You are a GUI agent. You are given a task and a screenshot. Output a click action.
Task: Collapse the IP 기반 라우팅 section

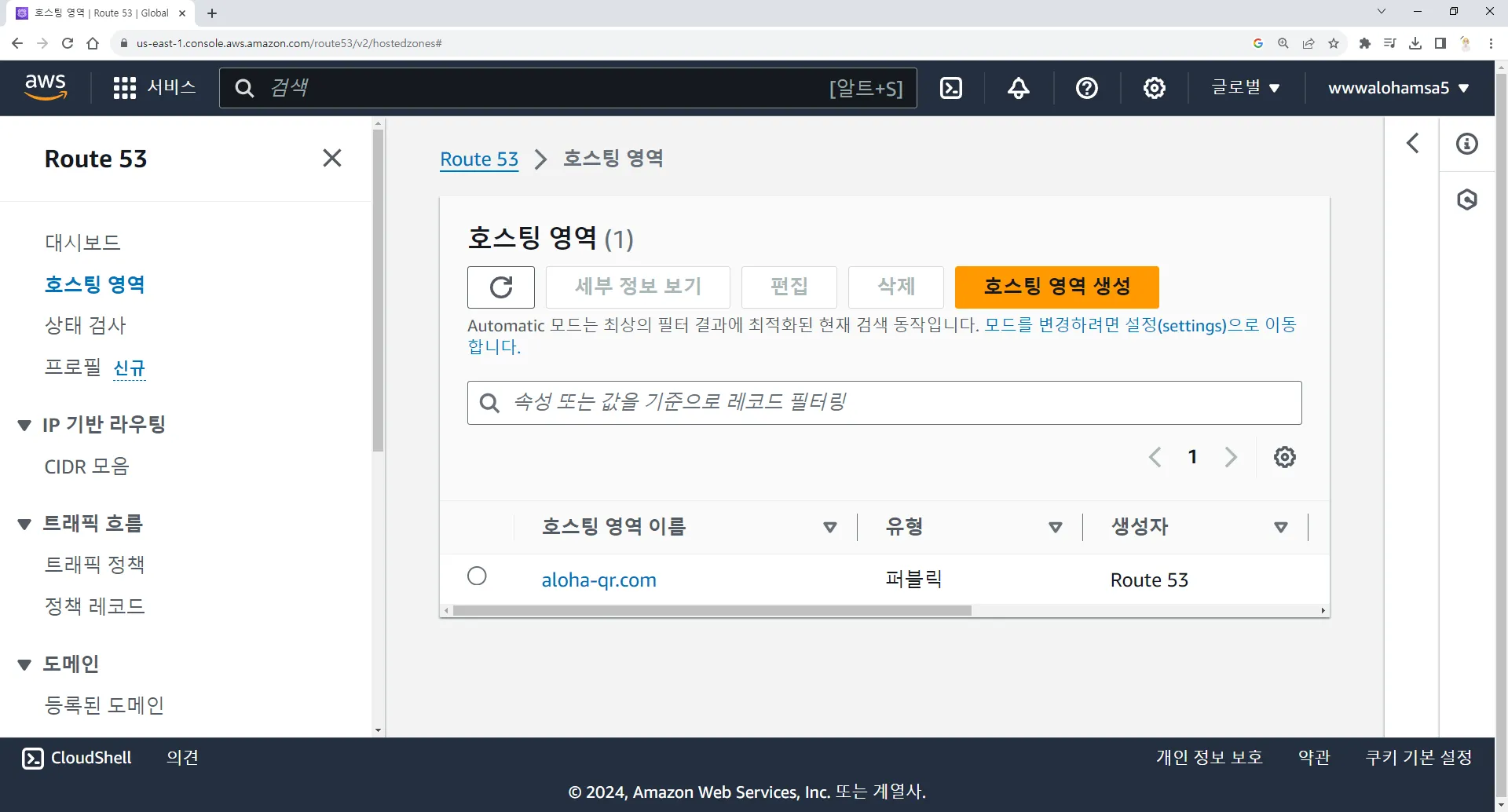[x=24, y=426]
